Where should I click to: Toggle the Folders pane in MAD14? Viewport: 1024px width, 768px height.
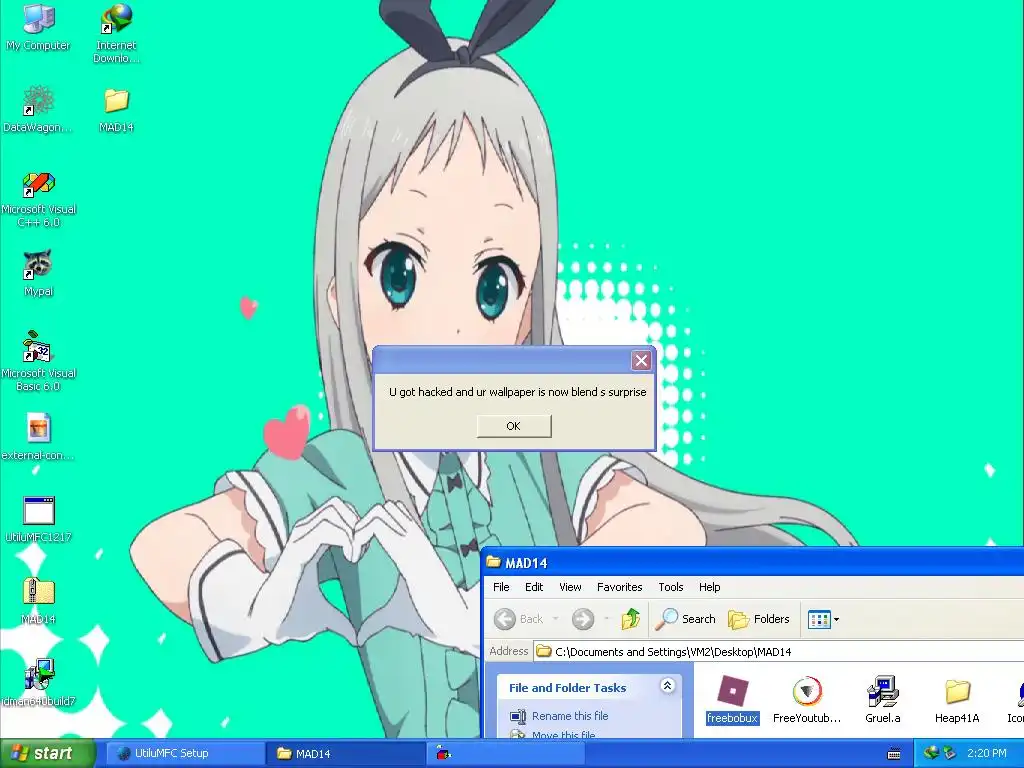coord(759,618)
